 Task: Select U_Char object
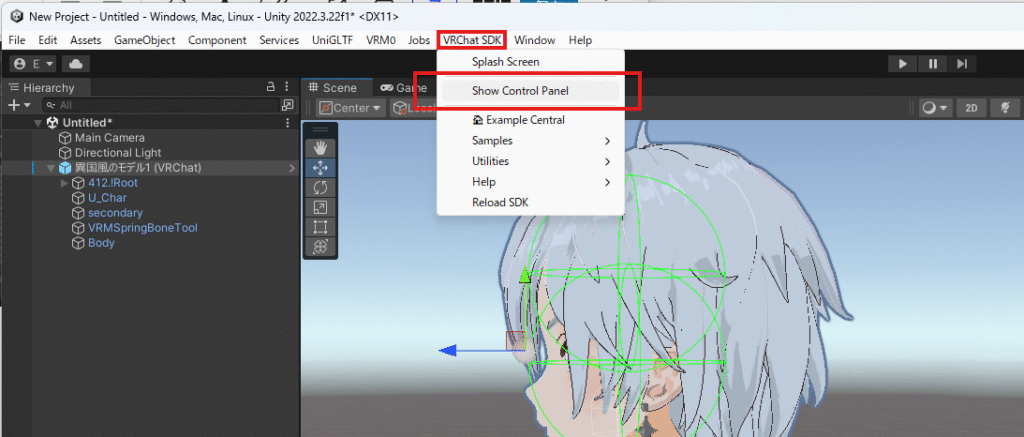(x=107, y=198)
